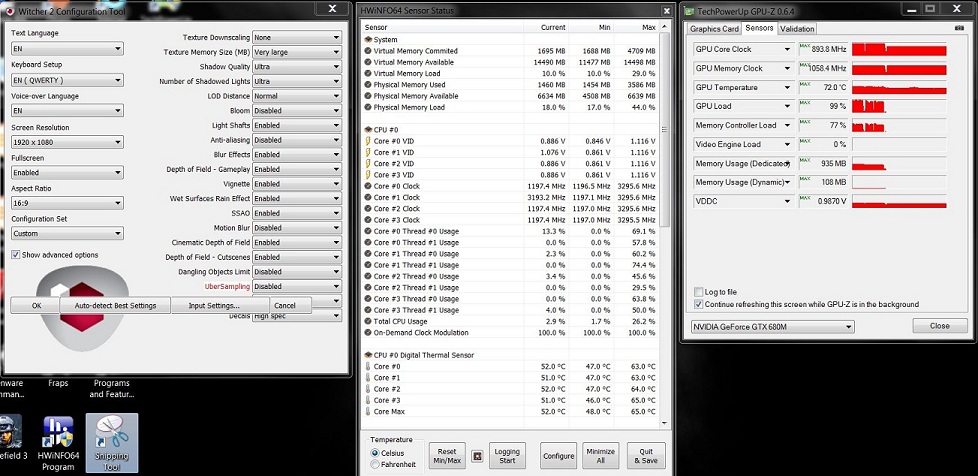This screenshot has height=476, width=978.
Task: Select the Celsius radio button
Action: pyautogui.click(x=374, y=453)
